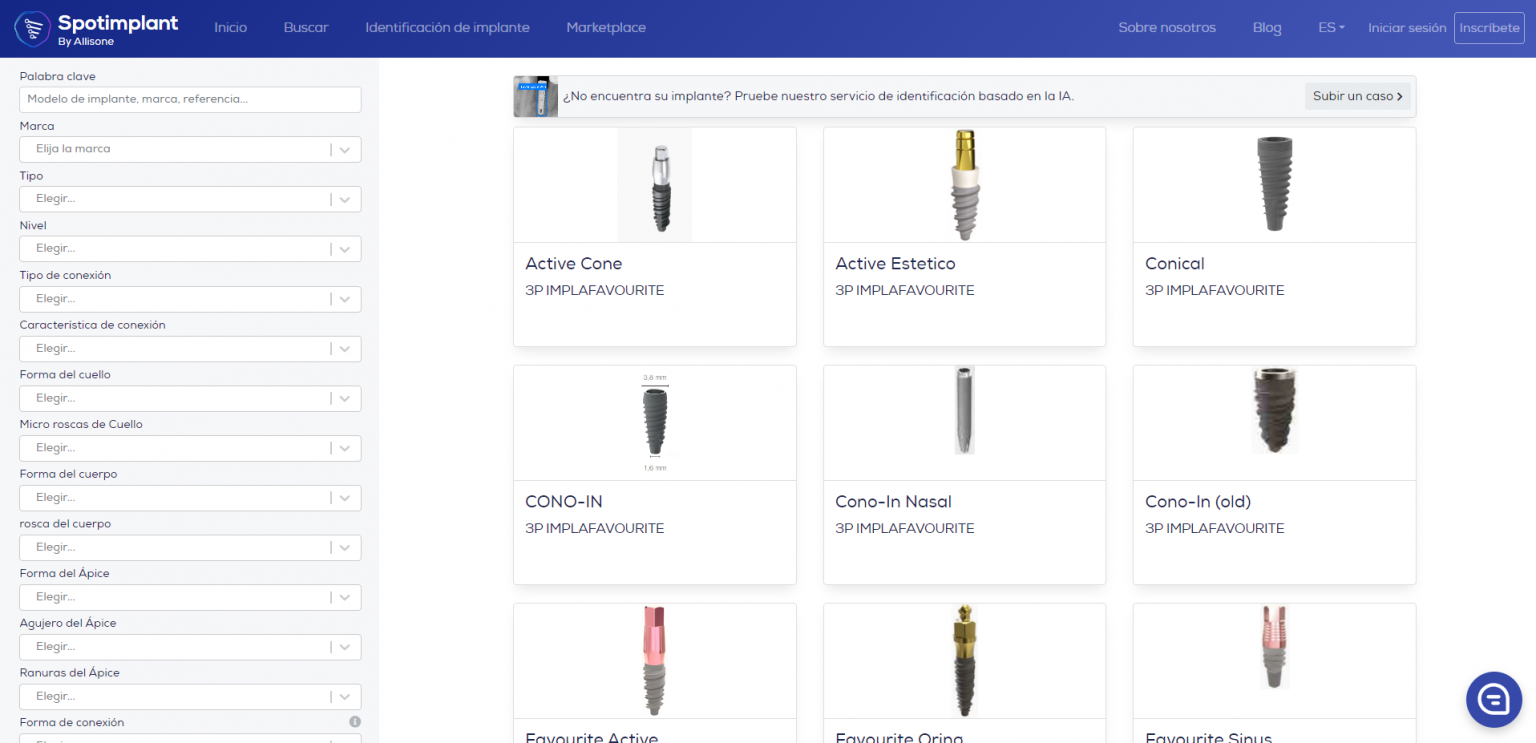Open the Cono-In (old) implant image

point(1274,411)
